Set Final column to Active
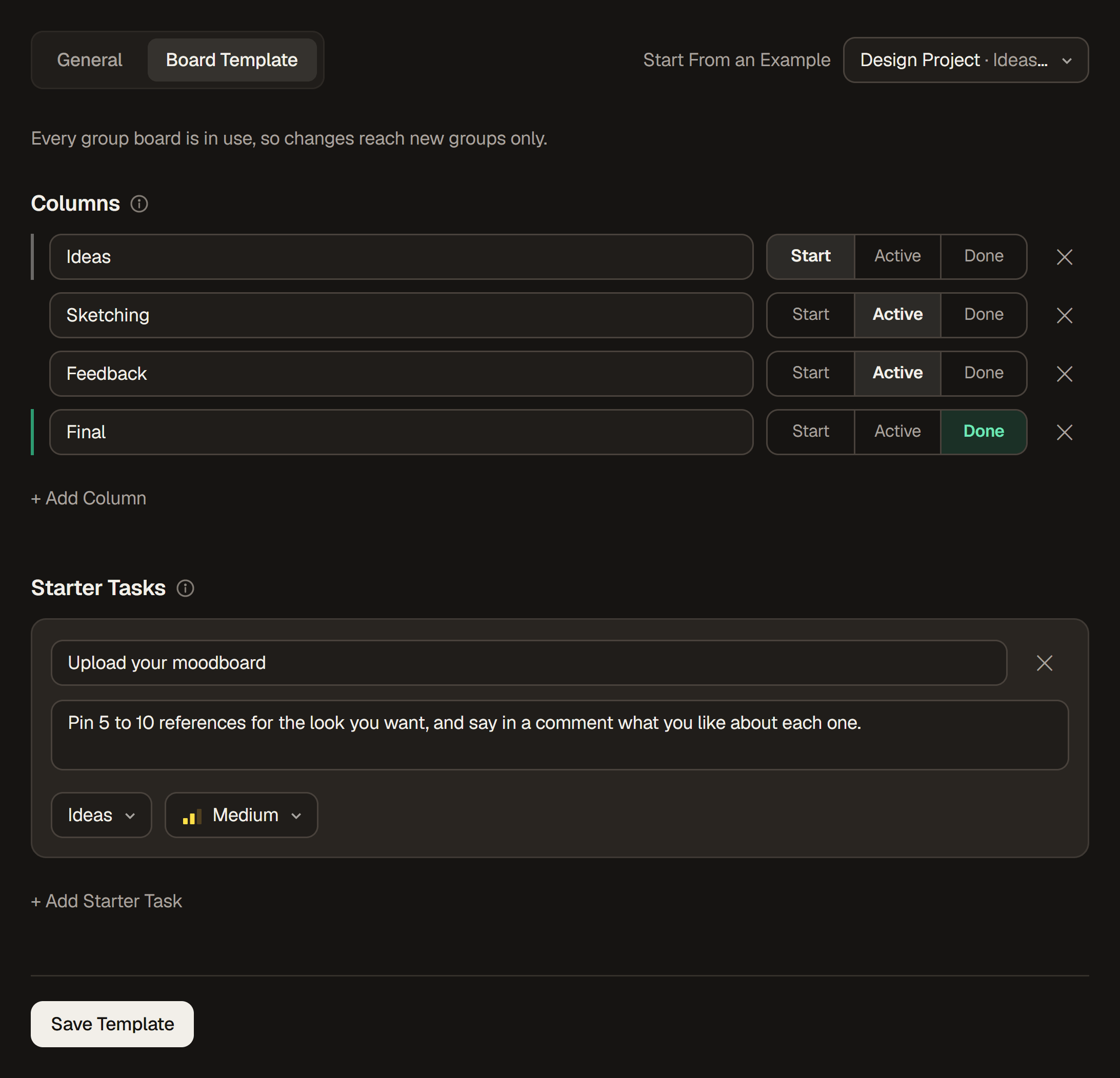This screenshot has height=1078, width=1120. (x=897, y=431)
